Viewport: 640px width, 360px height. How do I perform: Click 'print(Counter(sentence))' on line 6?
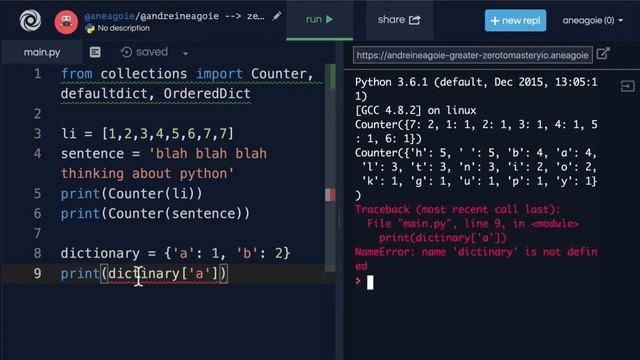pos(155,213)
